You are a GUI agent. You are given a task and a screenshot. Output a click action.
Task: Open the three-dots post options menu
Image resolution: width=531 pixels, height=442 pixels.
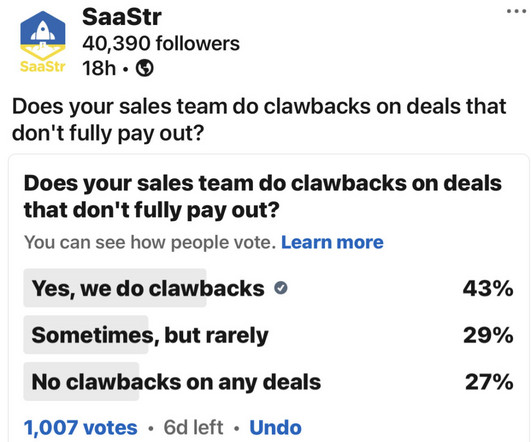tap(516, 11)
